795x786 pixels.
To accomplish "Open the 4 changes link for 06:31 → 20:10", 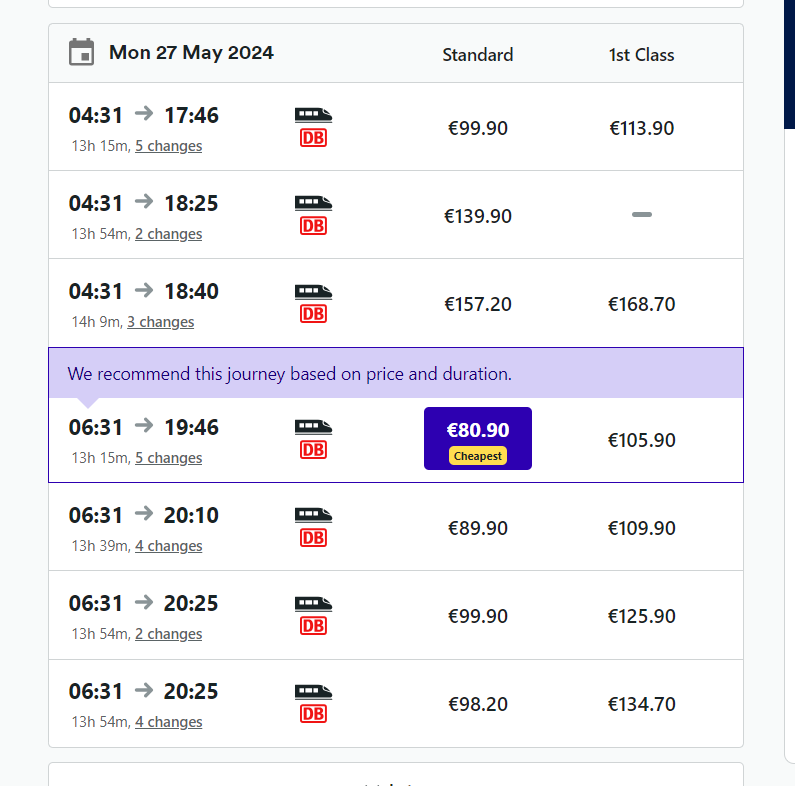I will 168,546.
